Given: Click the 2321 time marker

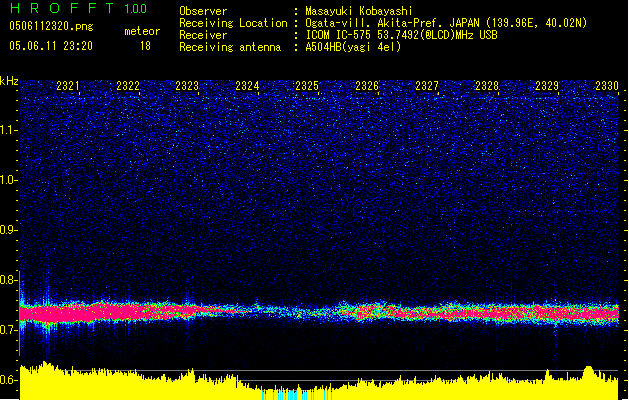Looking at the screenshot, I should click(x=68, y=86).
